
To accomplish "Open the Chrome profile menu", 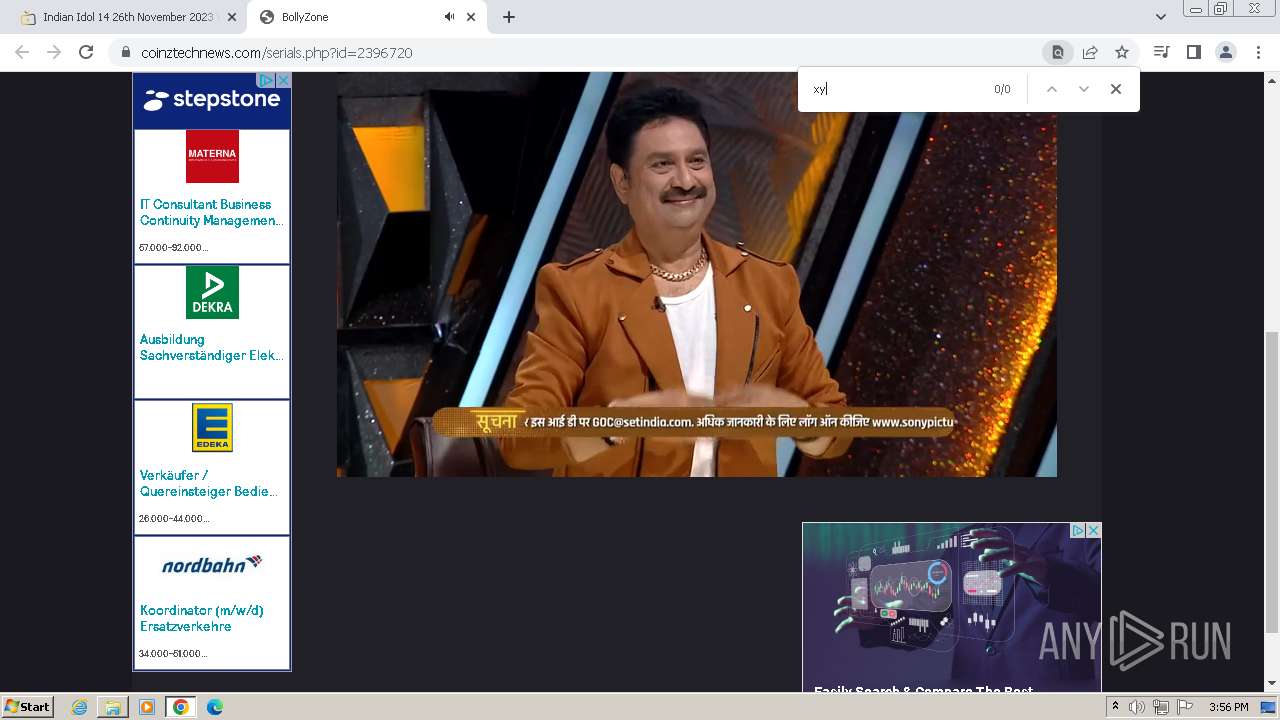I will (x=1226, y=52).
